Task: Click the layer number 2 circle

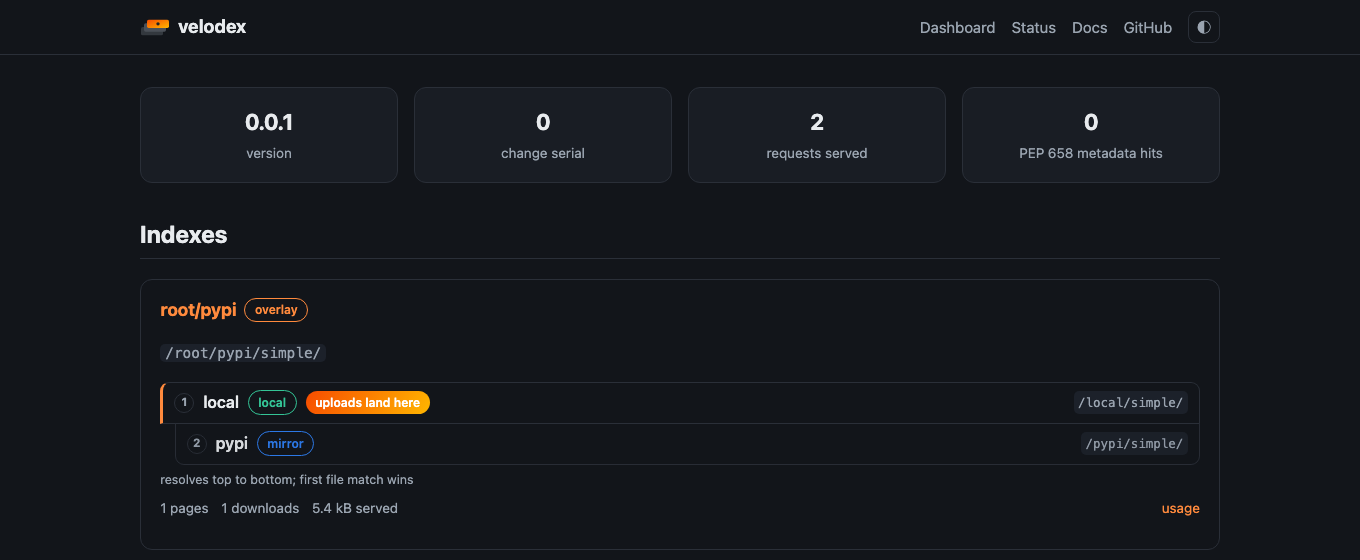Action: [197, 443]
